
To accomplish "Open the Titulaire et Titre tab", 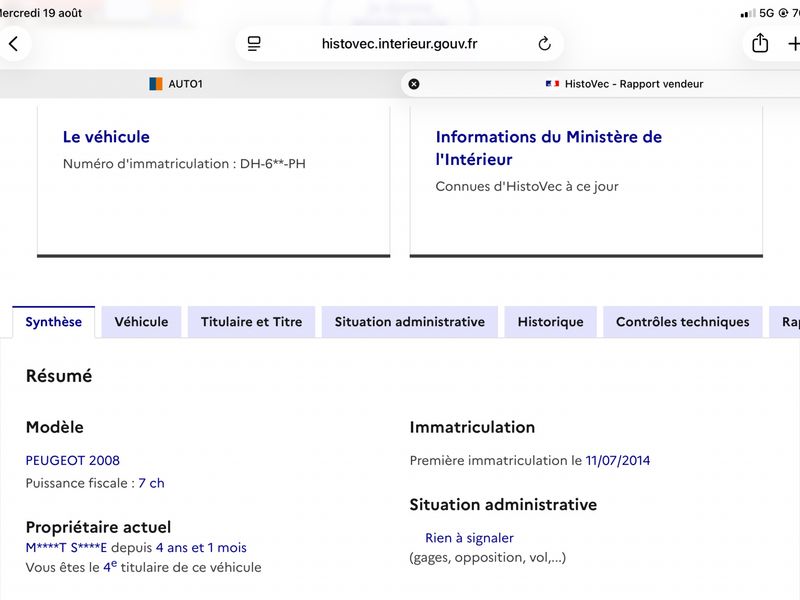I will [252, 322].
